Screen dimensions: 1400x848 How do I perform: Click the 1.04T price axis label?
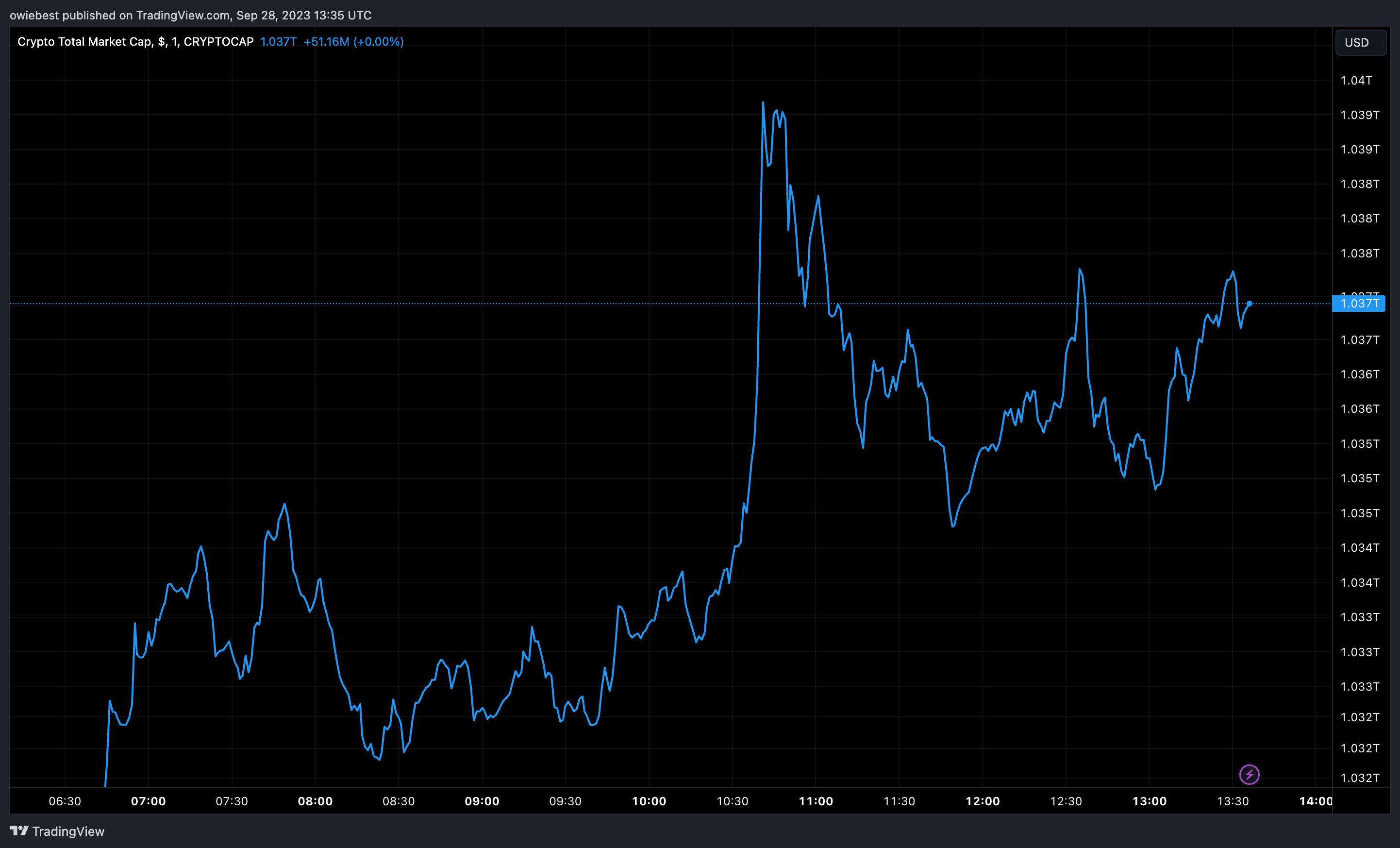(1356, 80)
